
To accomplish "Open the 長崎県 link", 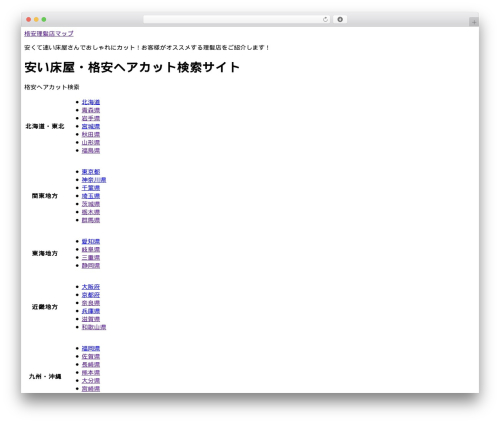I will point(91,365).
